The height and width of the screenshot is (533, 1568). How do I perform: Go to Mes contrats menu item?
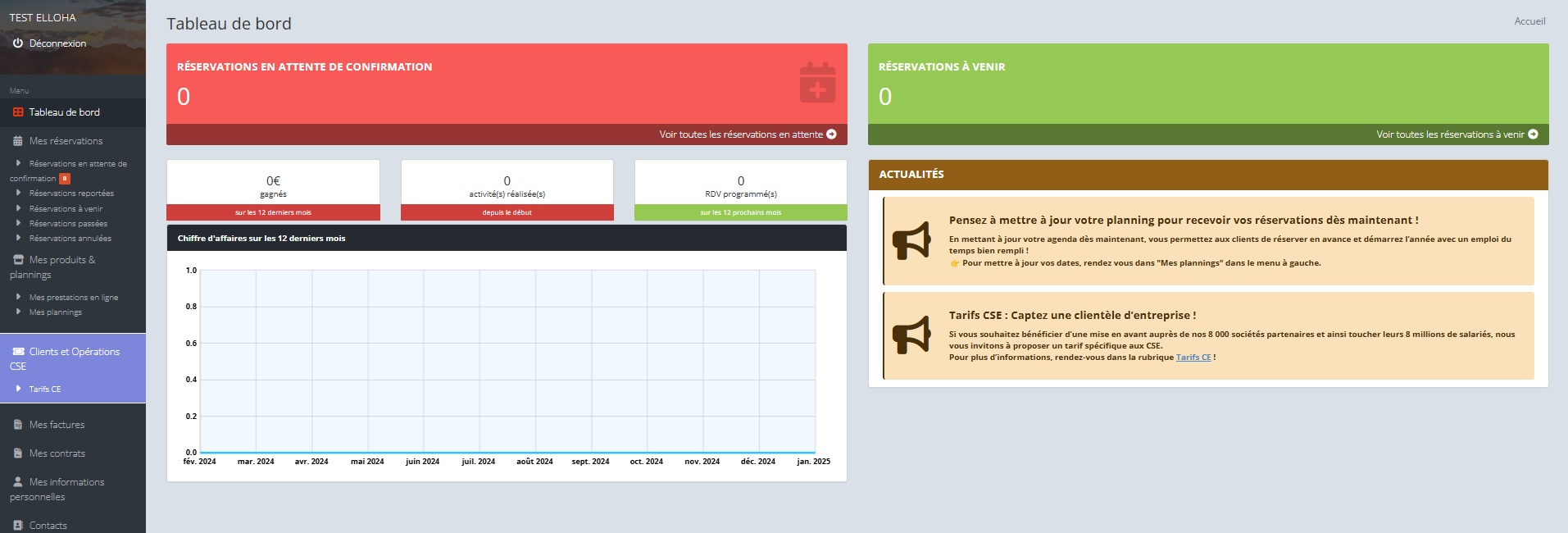57,453
